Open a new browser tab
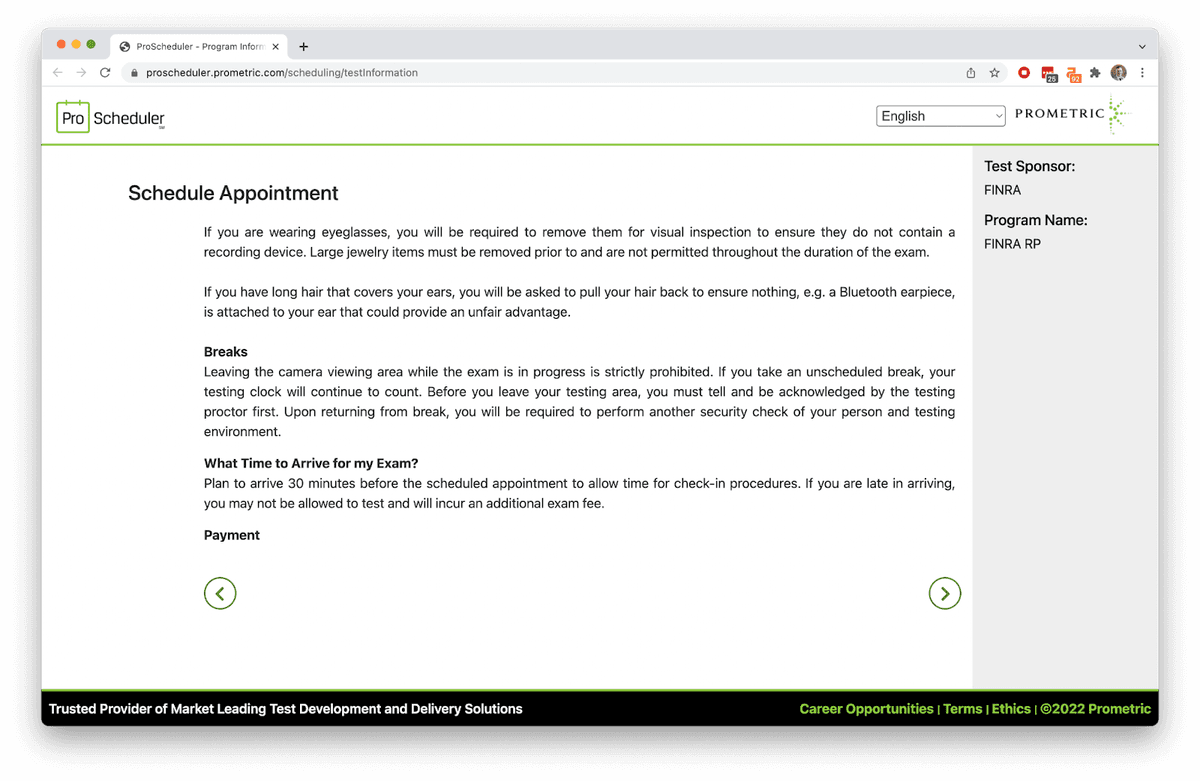This screenshot has width=1200, height=781. tap(304, 46)
